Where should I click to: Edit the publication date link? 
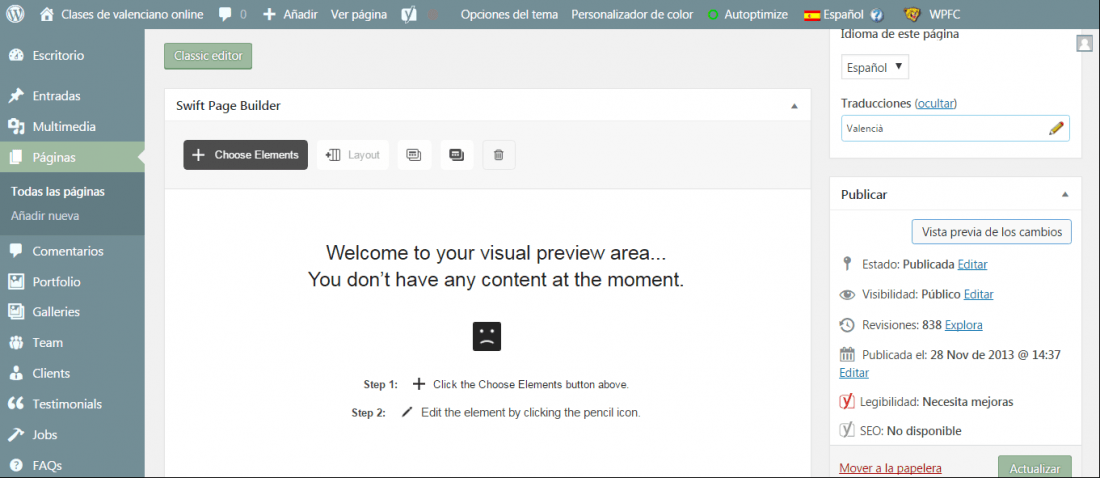(854, 373)
